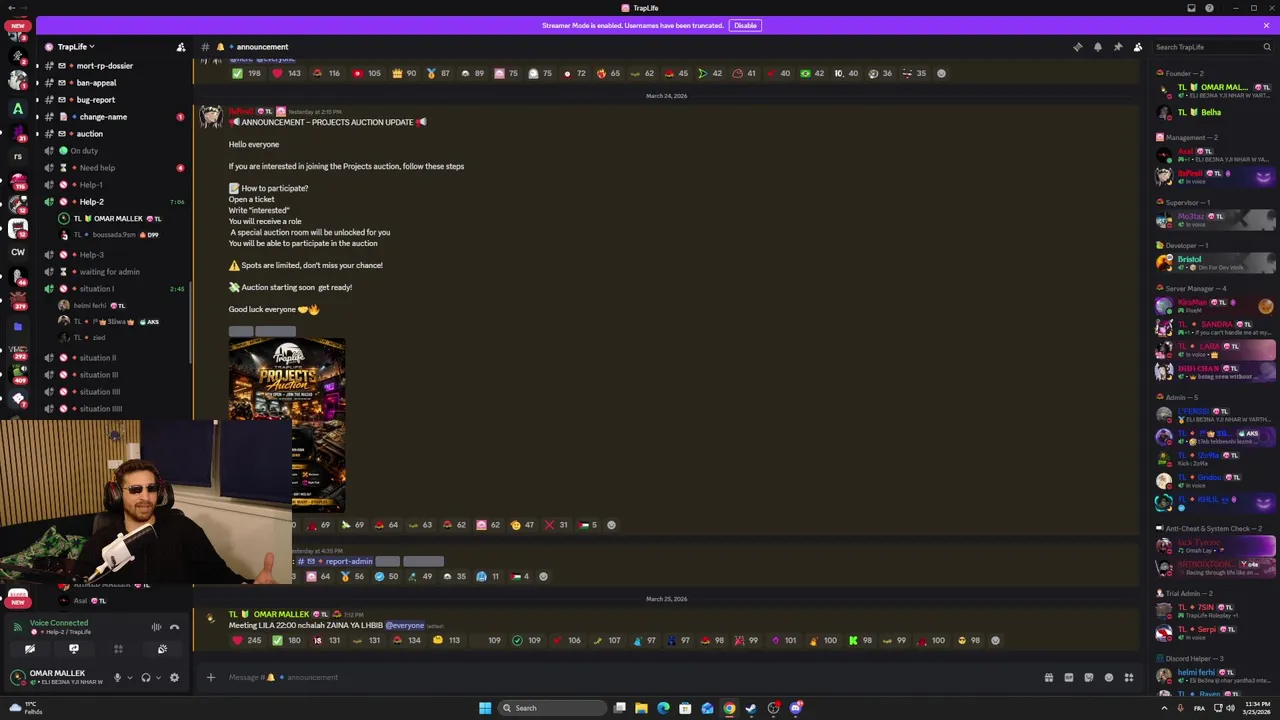Image resolution: width=1280 pixels, height=720 pixels.
Task: Open Voice Connected details
Action: [x=59, y=624]
